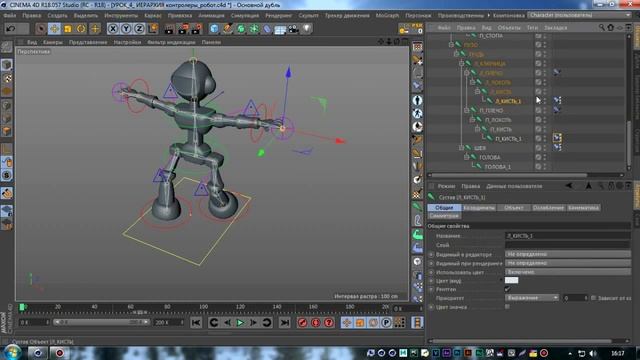The height and width of the screenshot is (360, 640).
Task: Toggle the Parameter (P) keying icon
Action: click(x=386, y=323)
